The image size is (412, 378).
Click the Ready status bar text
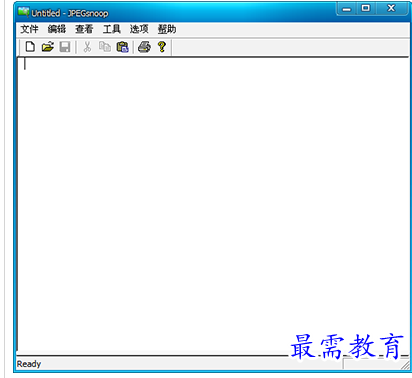29,364
